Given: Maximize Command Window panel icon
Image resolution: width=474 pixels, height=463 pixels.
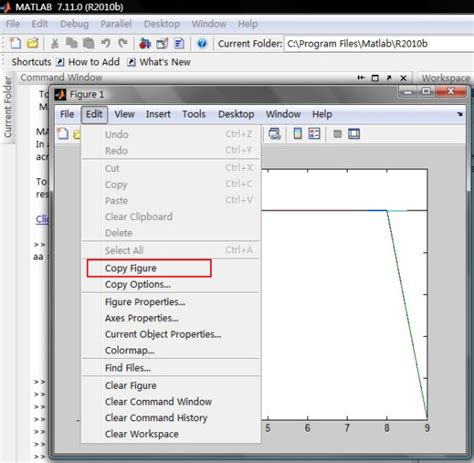Looking at the screenshot, I should click(x=375, y=78).
